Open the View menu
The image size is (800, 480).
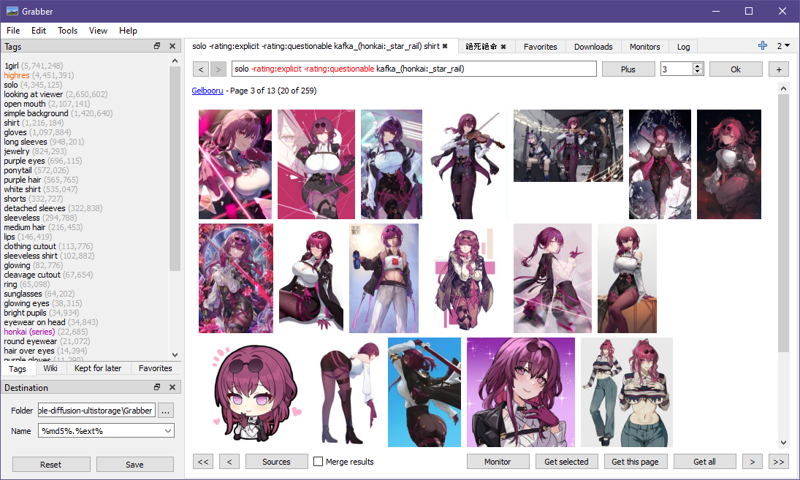coord(98,31)
